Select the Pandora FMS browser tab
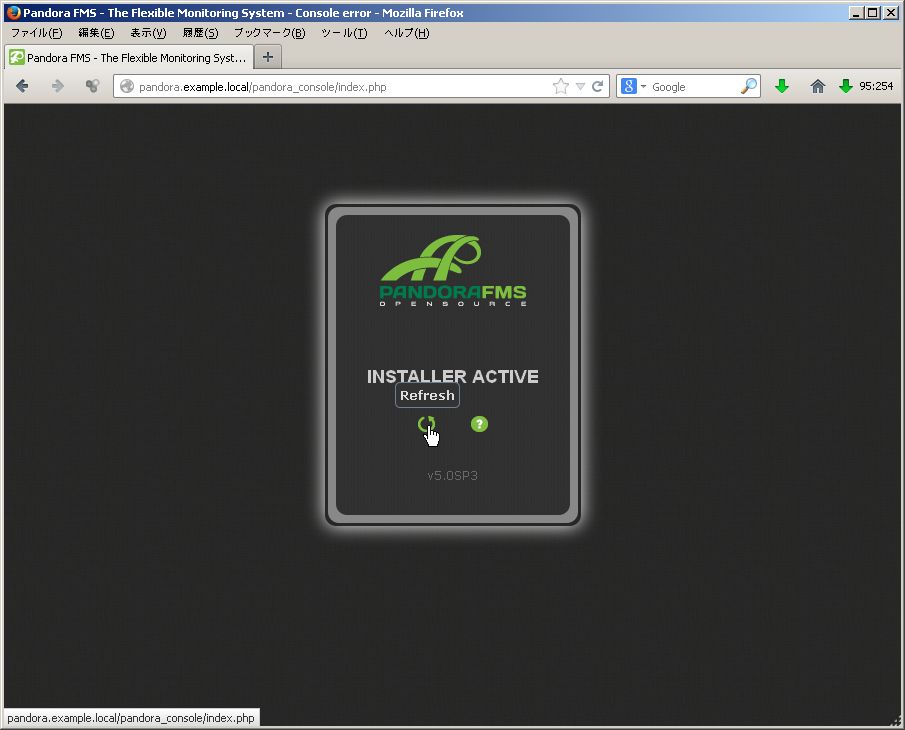The width and height of the screenshot is (905, 730). click(129, 57)
